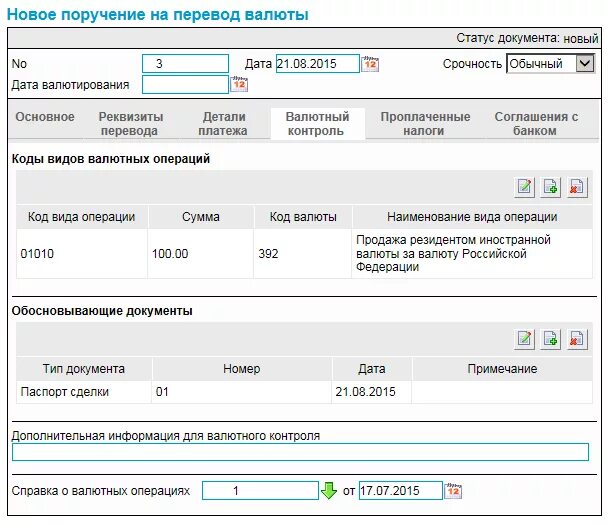Click the Сумма column header
This screenshot has height=526, width=611.
[201, 217]
